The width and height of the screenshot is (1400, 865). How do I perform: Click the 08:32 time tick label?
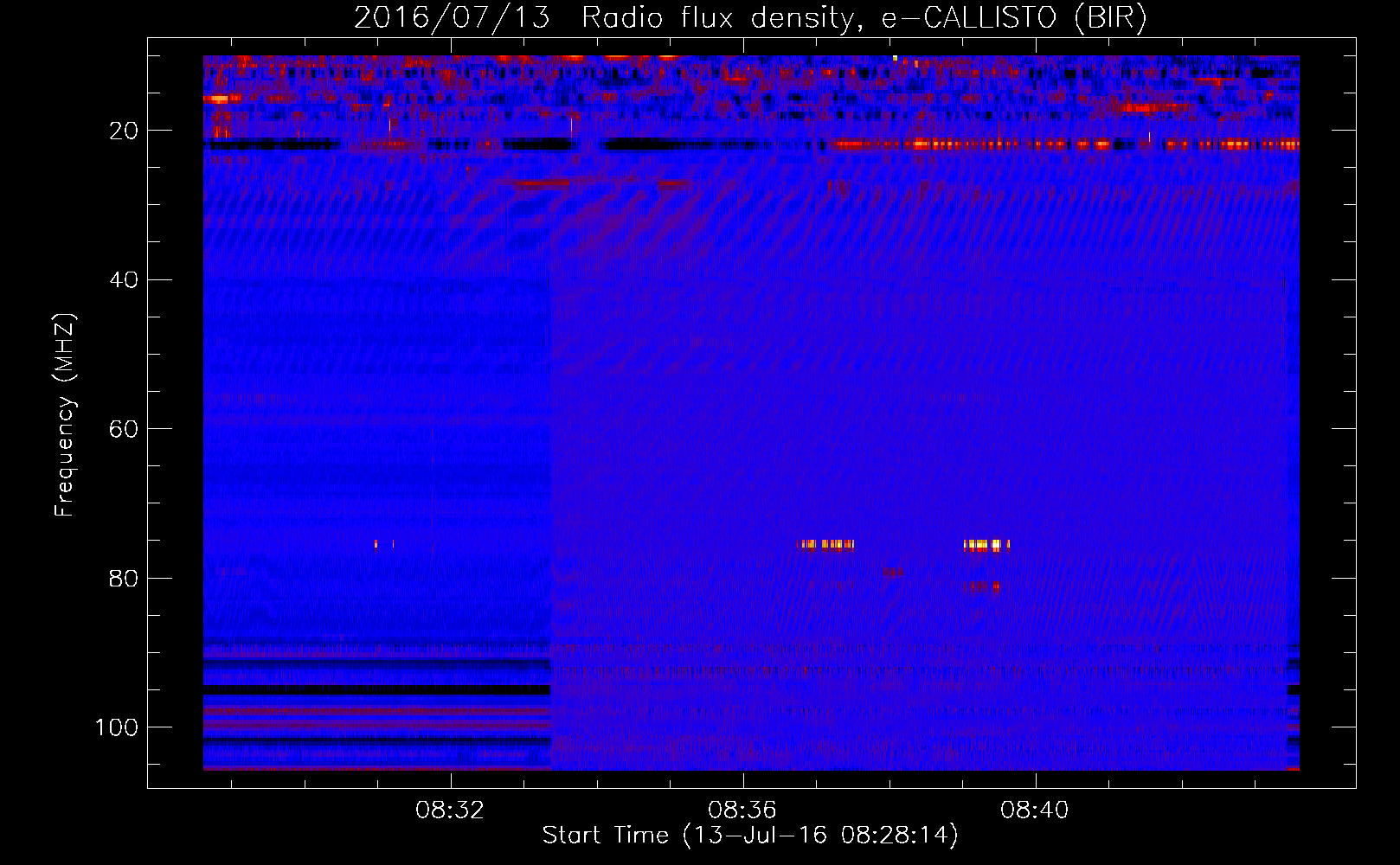coord(450,811)
